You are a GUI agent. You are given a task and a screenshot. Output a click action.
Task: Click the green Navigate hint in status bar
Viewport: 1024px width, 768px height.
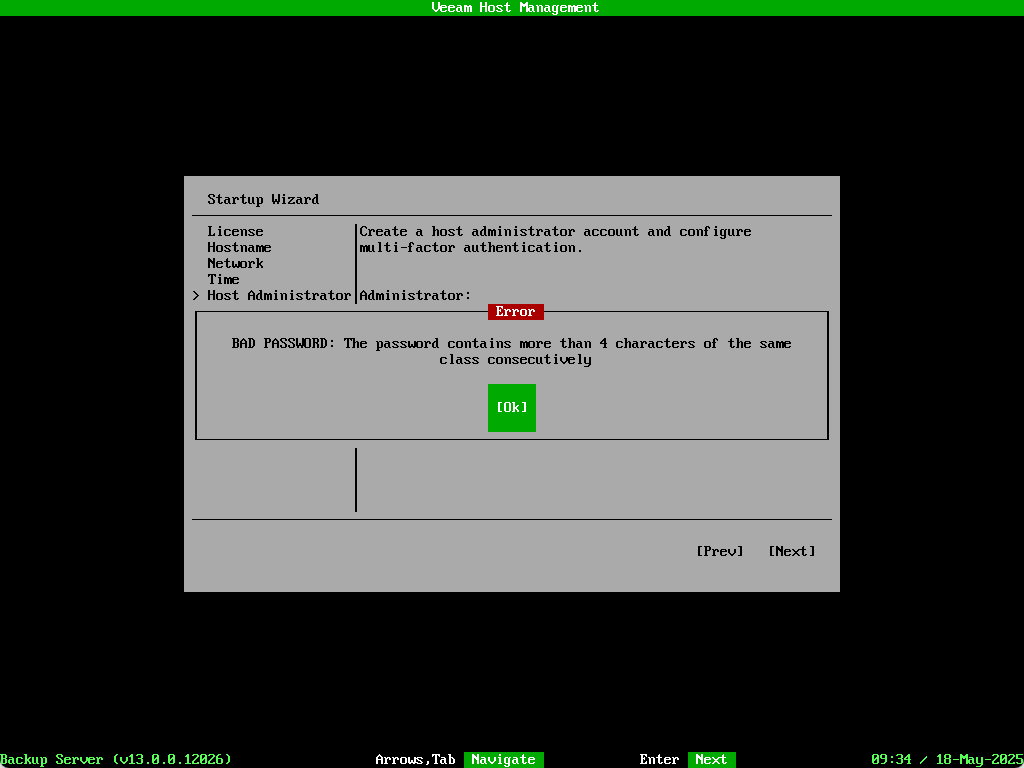[503, 759]
